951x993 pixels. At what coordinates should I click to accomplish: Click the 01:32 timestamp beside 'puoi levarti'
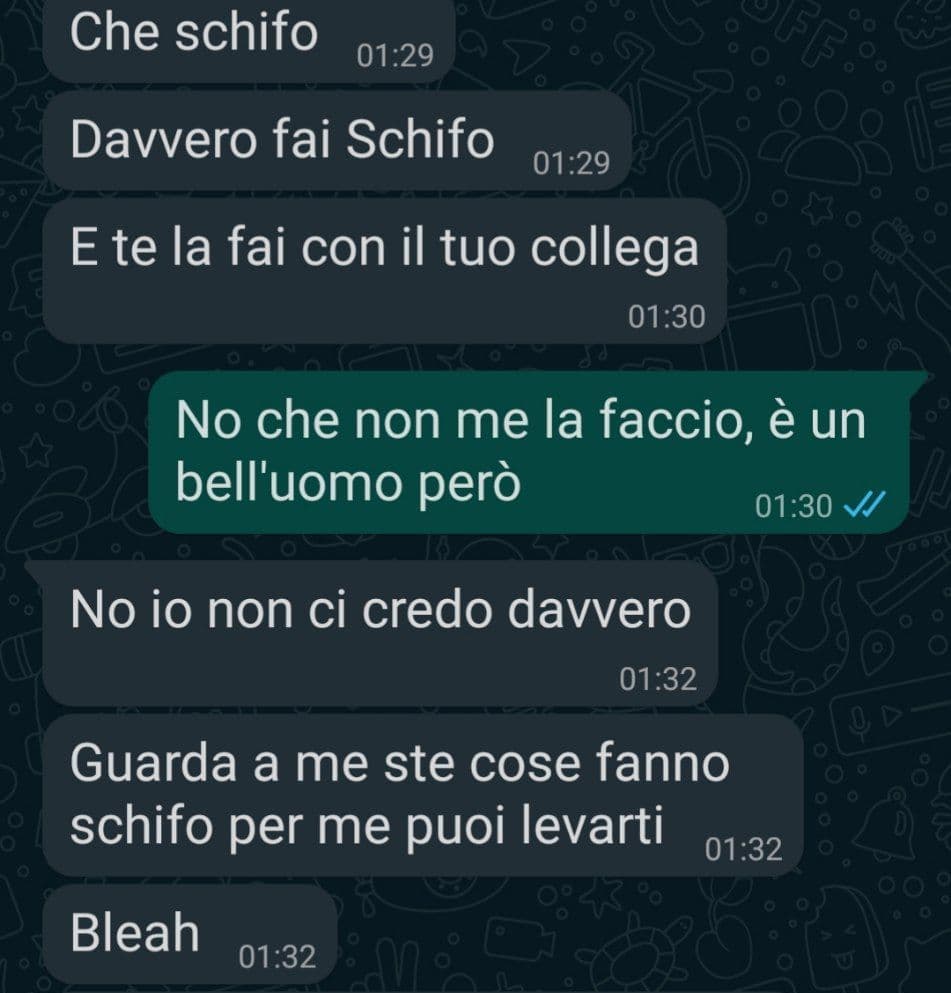point(743,849)
